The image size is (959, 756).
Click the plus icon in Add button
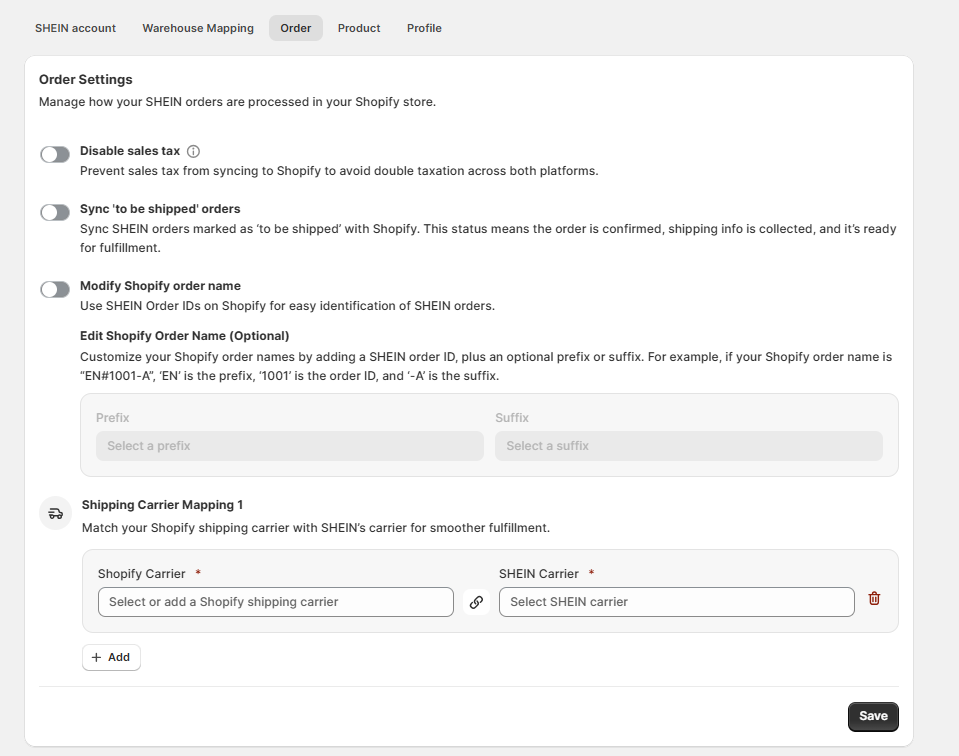coord(96,658)
